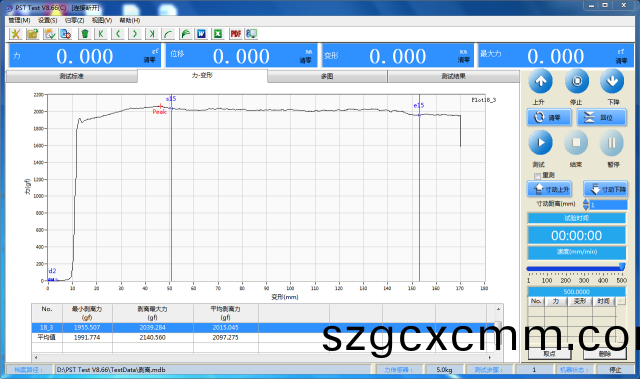Click the speed slider handle at 500

click(x=622, y=267)
